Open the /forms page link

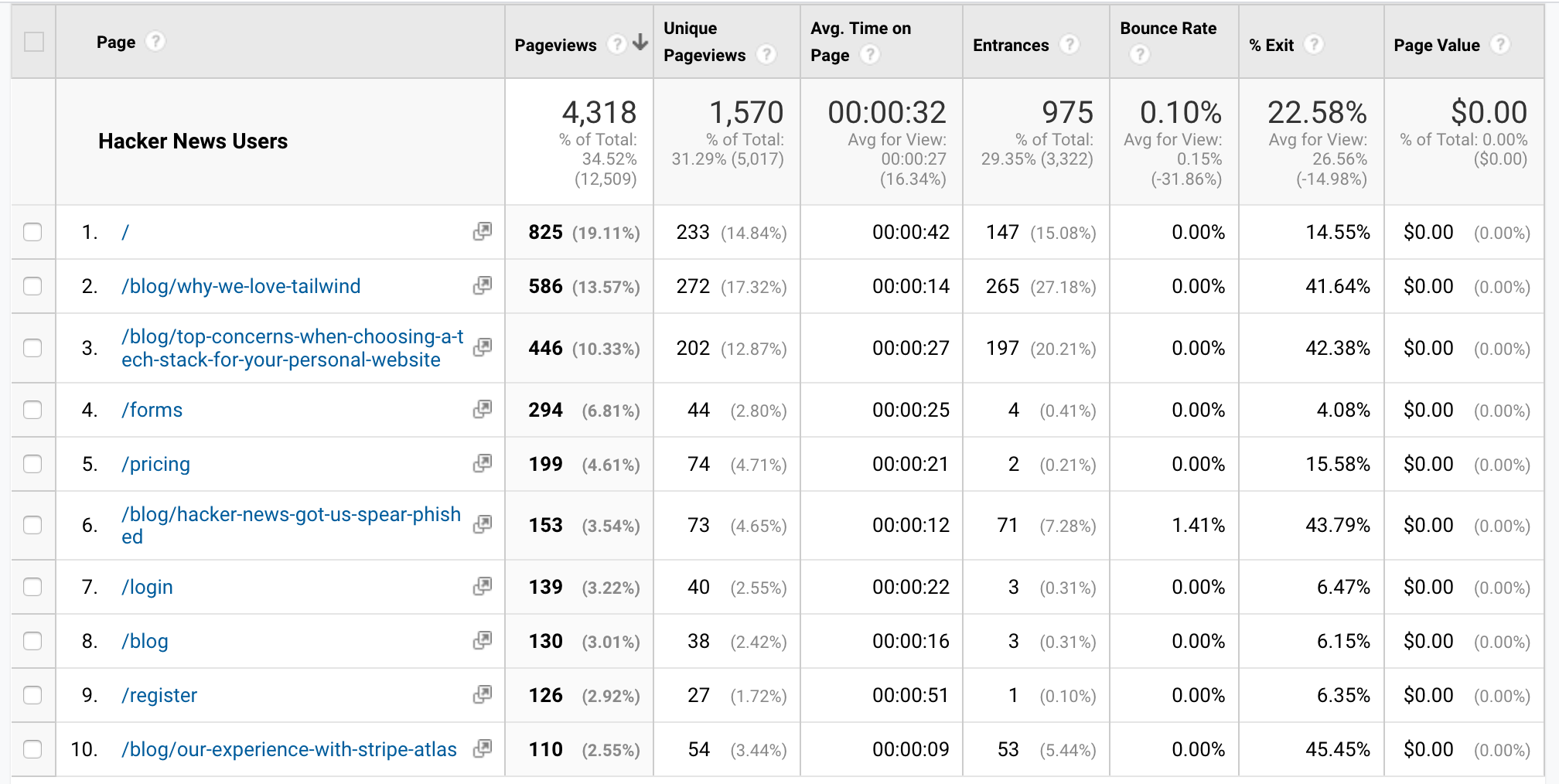[x=152, y=410]
